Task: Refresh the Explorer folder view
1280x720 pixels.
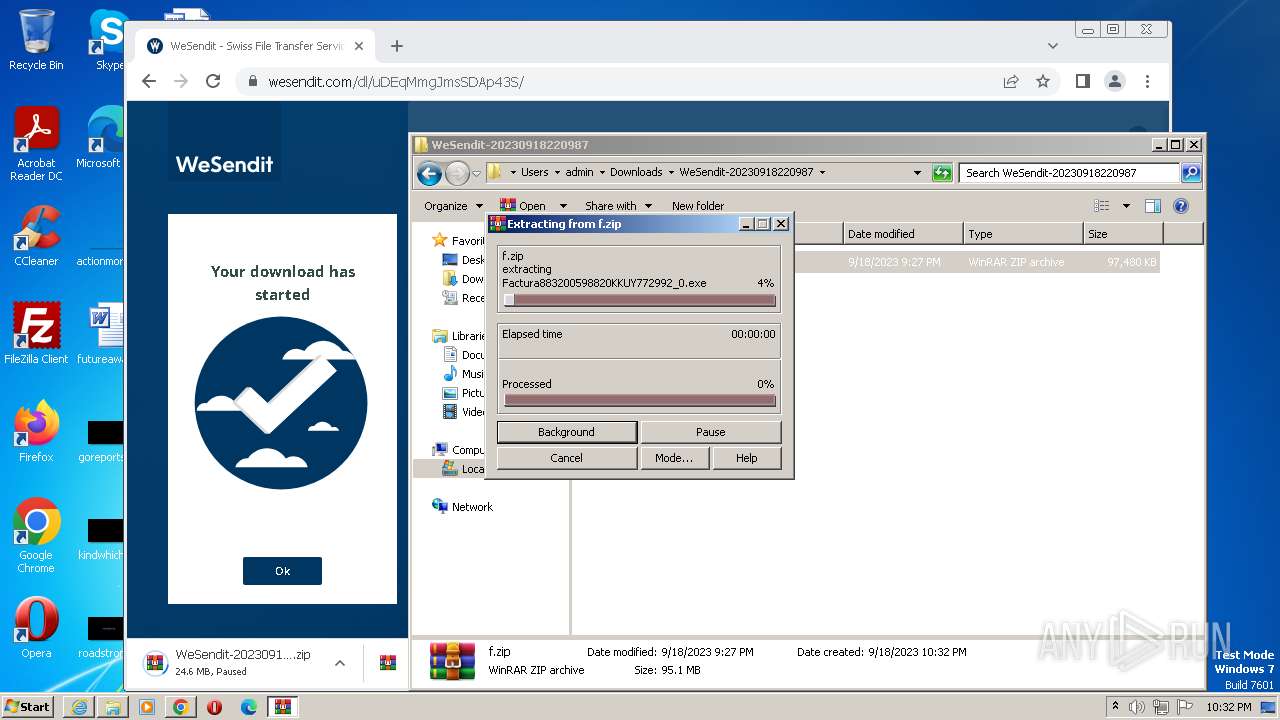Action: pyautogui.click(x=942, y=173)
